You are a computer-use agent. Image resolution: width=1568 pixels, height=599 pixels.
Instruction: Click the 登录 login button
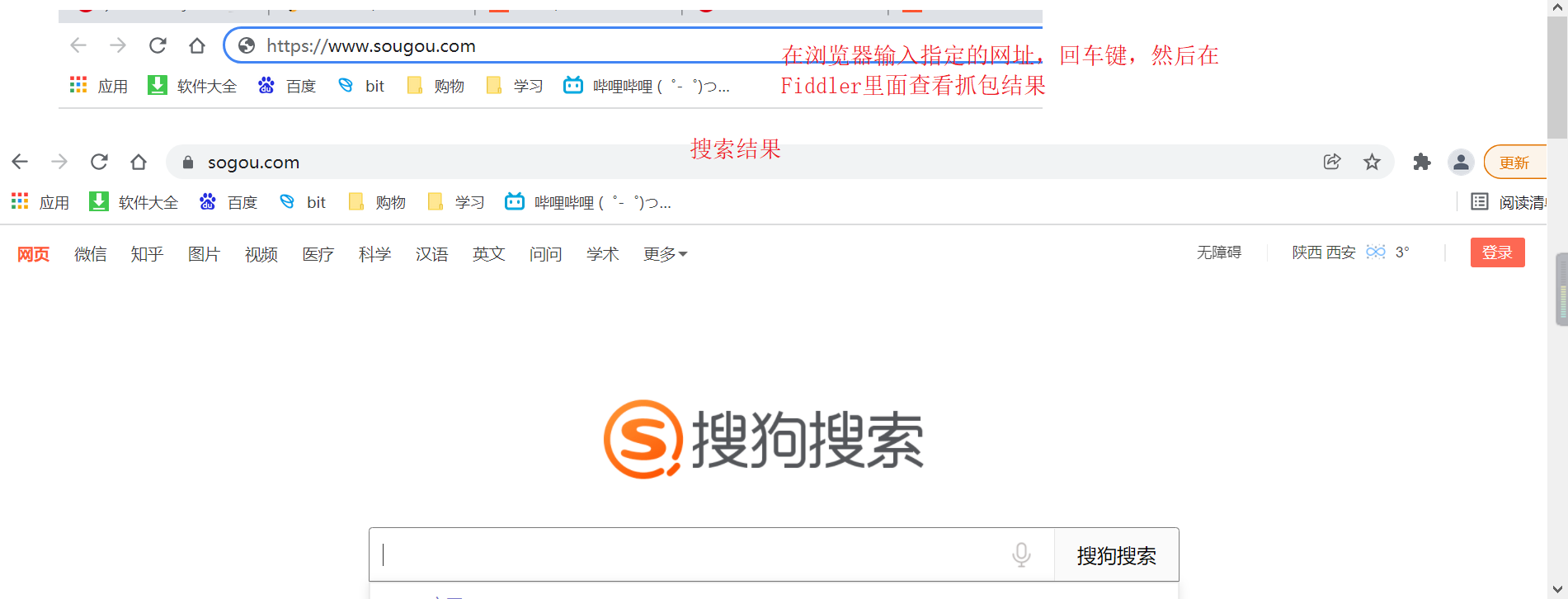click(1498, 252)
